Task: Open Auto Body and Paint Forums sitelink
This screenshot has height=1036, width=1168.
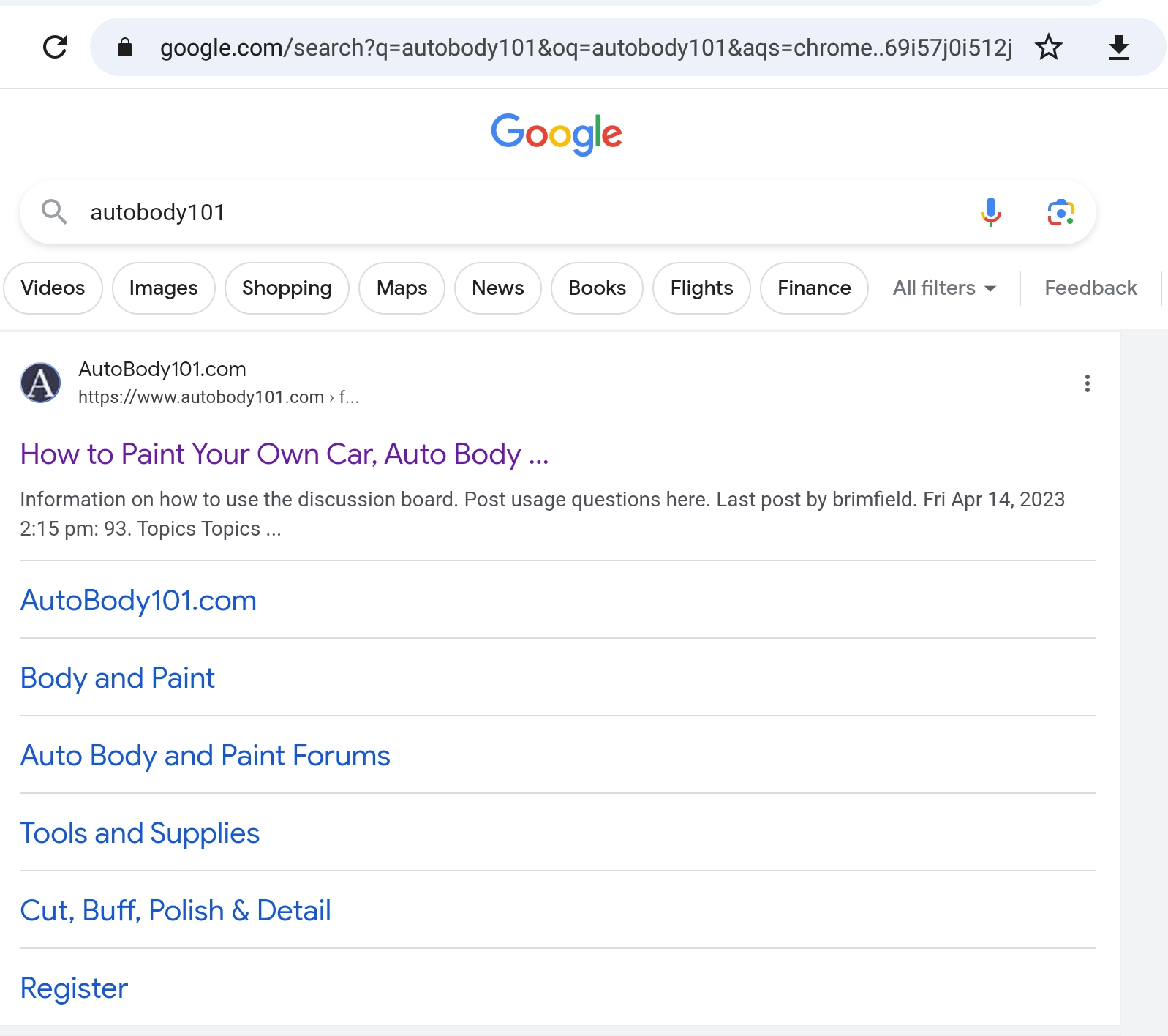Action: pyautogui.click(x=205, y=756)
